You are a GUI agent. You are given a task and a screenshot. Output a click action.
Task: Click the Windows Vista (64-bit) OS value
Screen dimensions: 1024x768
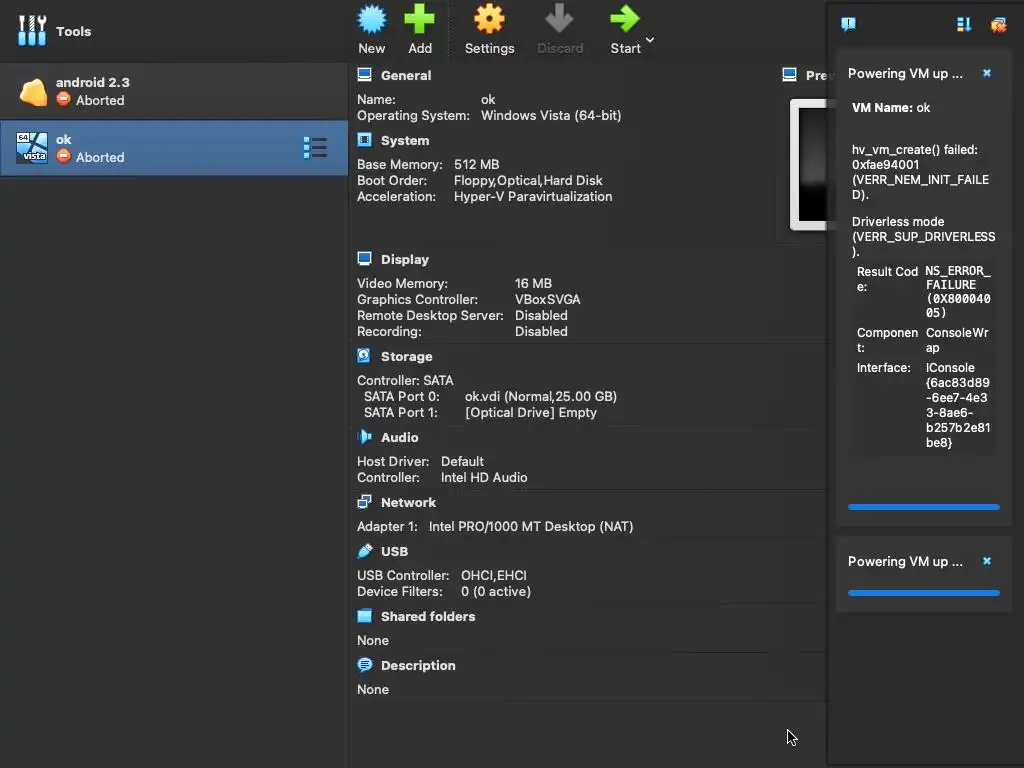pyautogui.click(x=551, y=116)
